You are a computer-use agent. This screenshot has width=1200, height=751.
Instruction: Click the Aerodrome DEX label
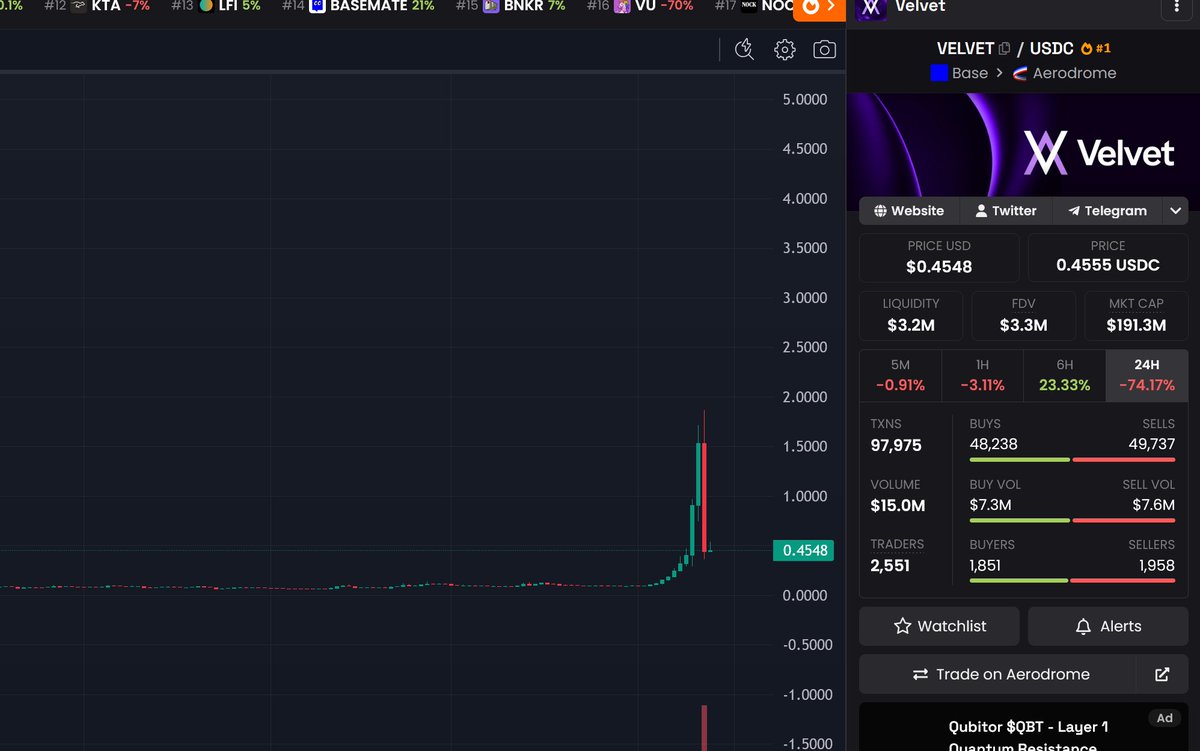click(1074, 73)
